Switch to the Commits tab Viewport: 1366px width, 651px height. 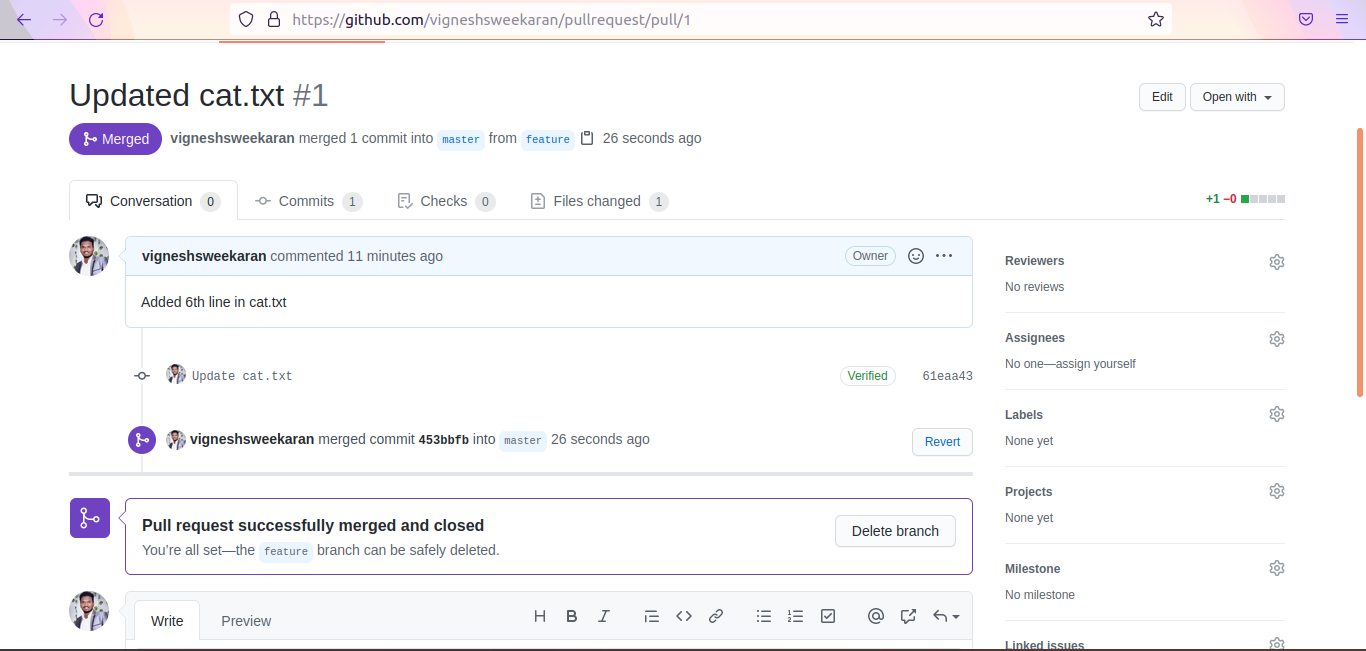click(x=306, y=201)
